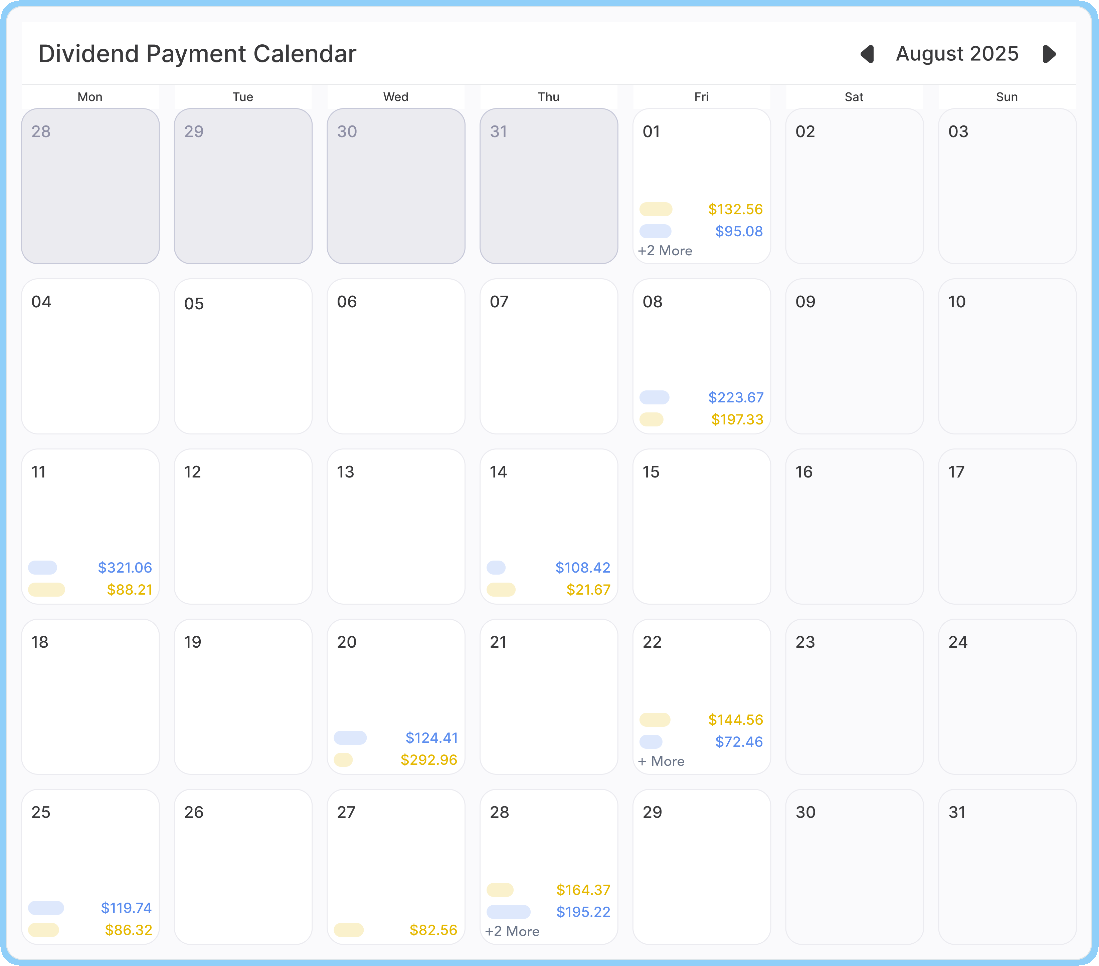The image size is (1099, 966).
Task: Select the $108.42 dividend on August 14
Action: pyautogui.click(x=582, y=568)
